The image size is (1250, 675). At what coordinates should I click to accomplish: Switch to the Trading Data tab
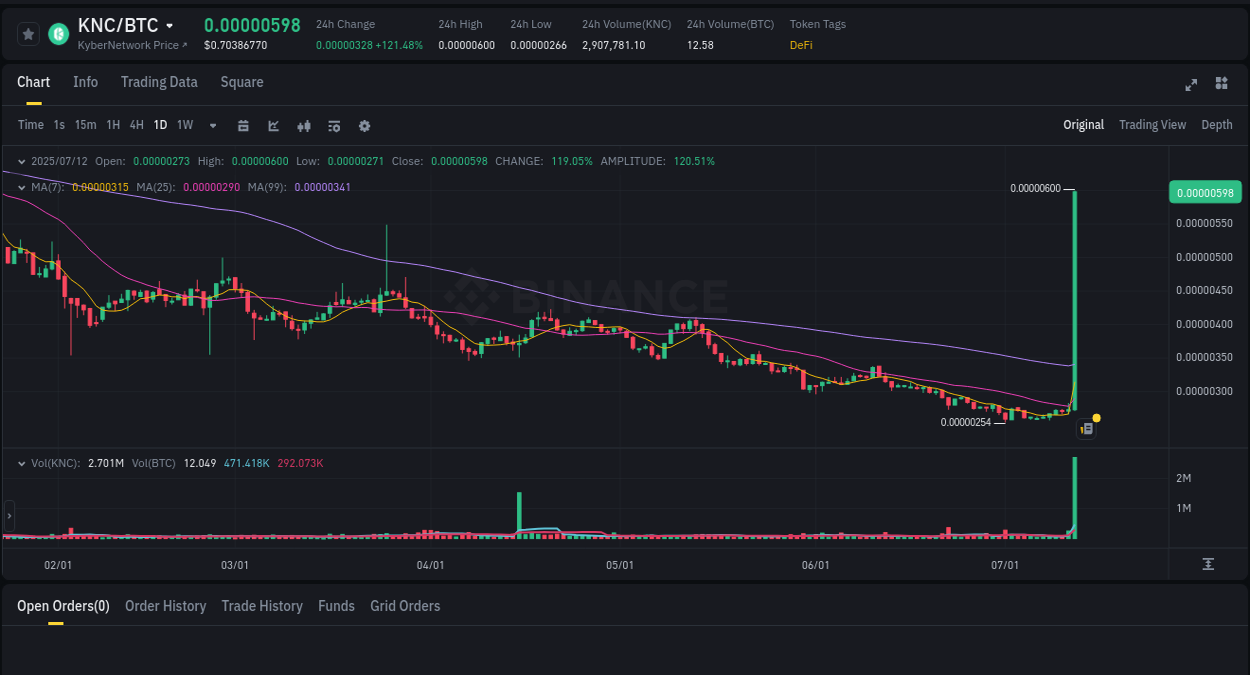[x=159, y=82]
